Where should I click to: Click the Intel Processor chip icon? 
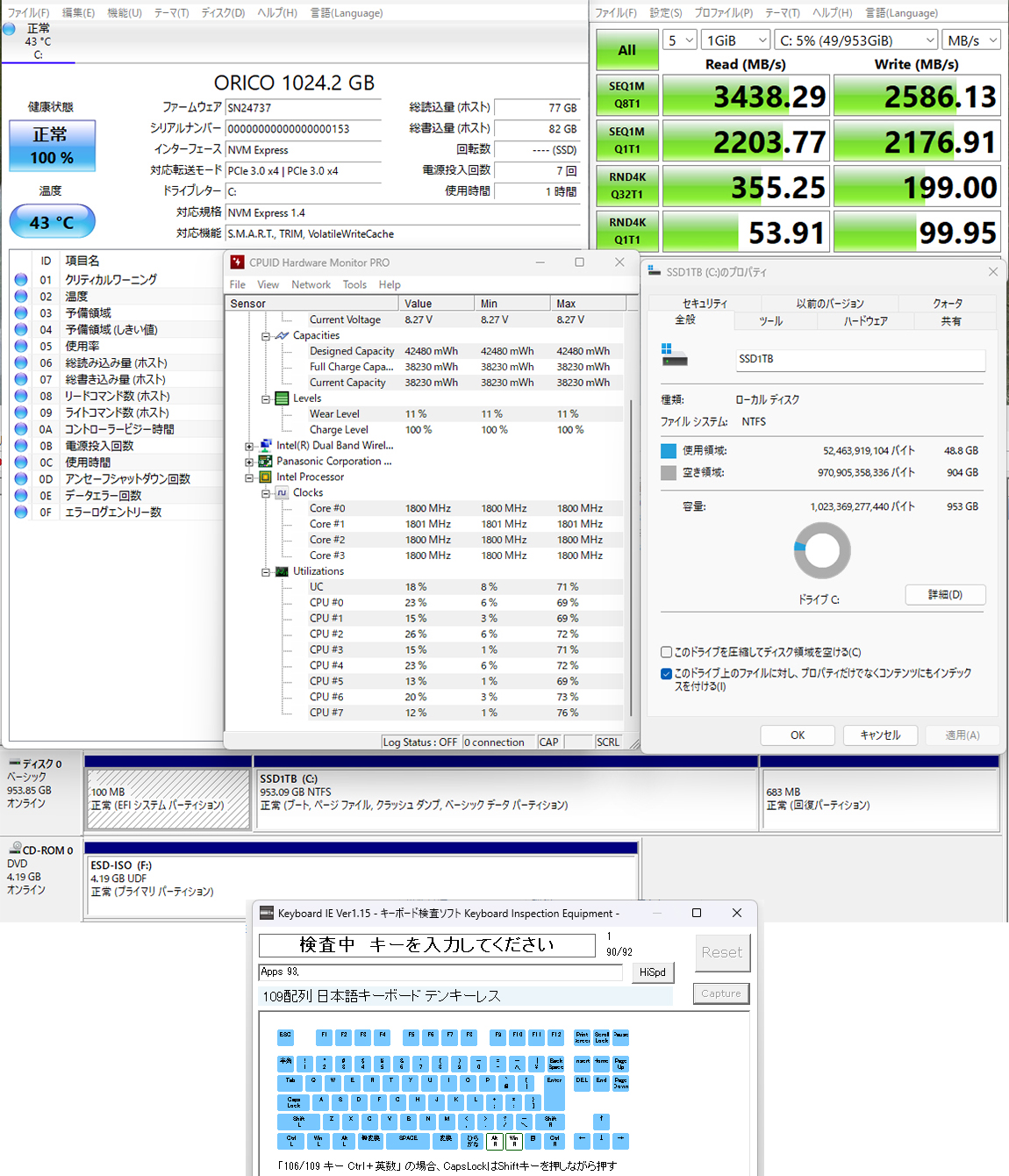(265, 477)
